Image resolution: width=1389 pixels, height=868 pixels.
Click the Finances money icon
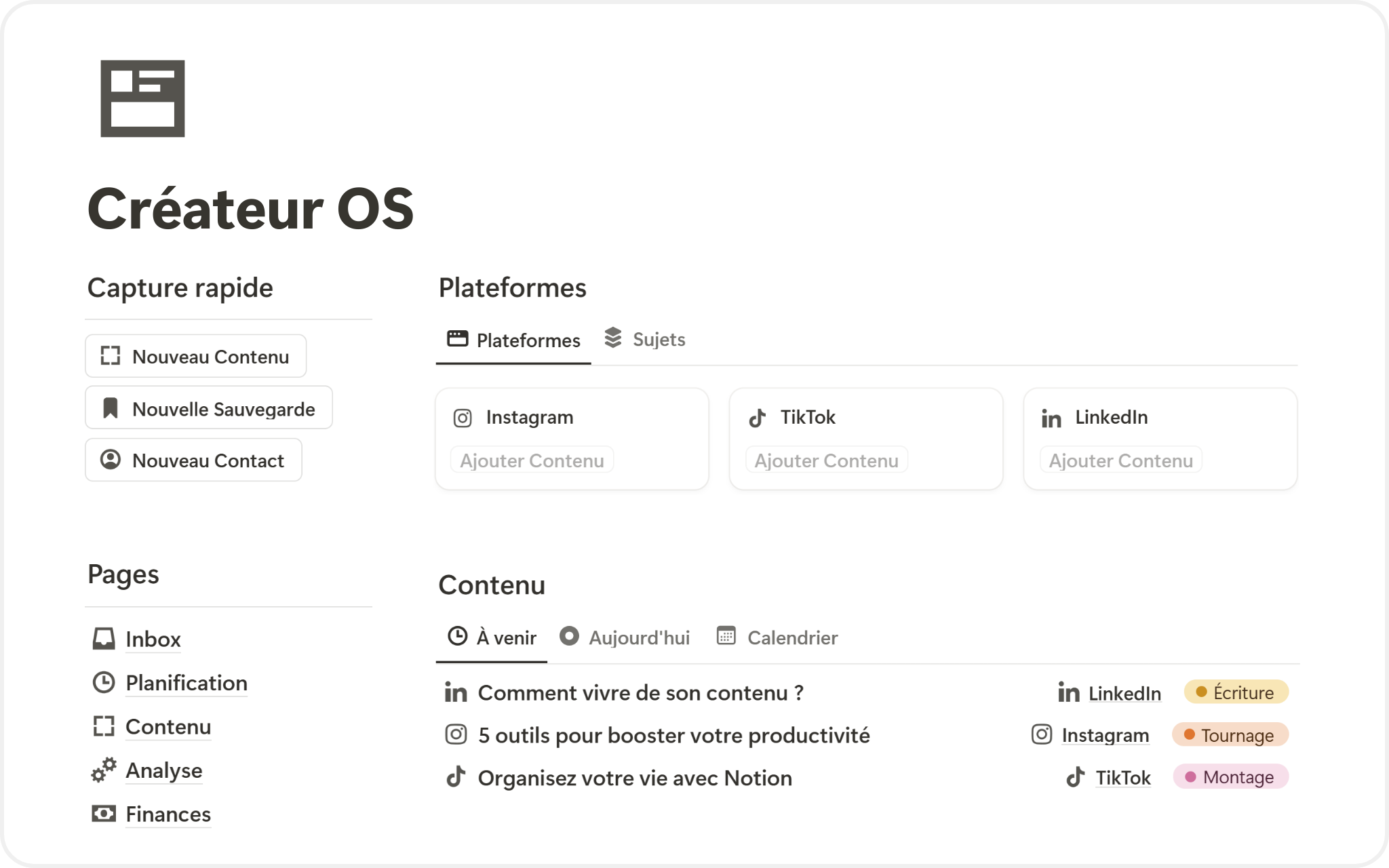pyautogui.click(x=104, y=814)
